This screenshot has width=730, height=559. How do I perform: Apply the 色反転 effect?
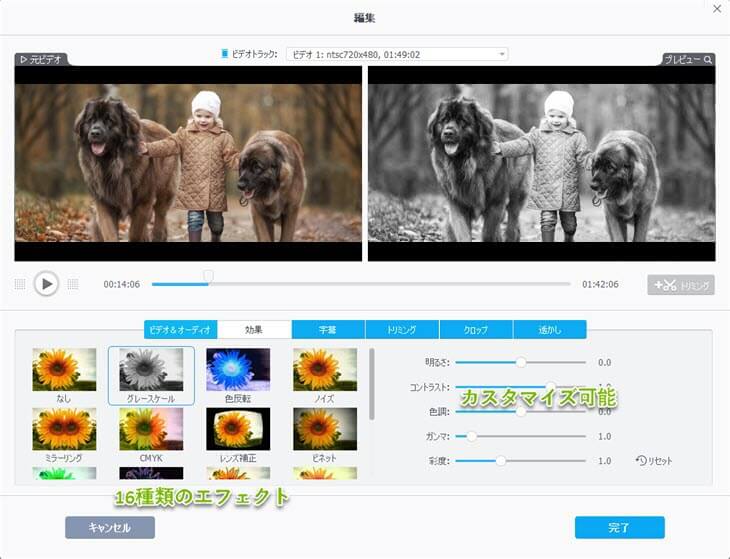pos(238,370)
